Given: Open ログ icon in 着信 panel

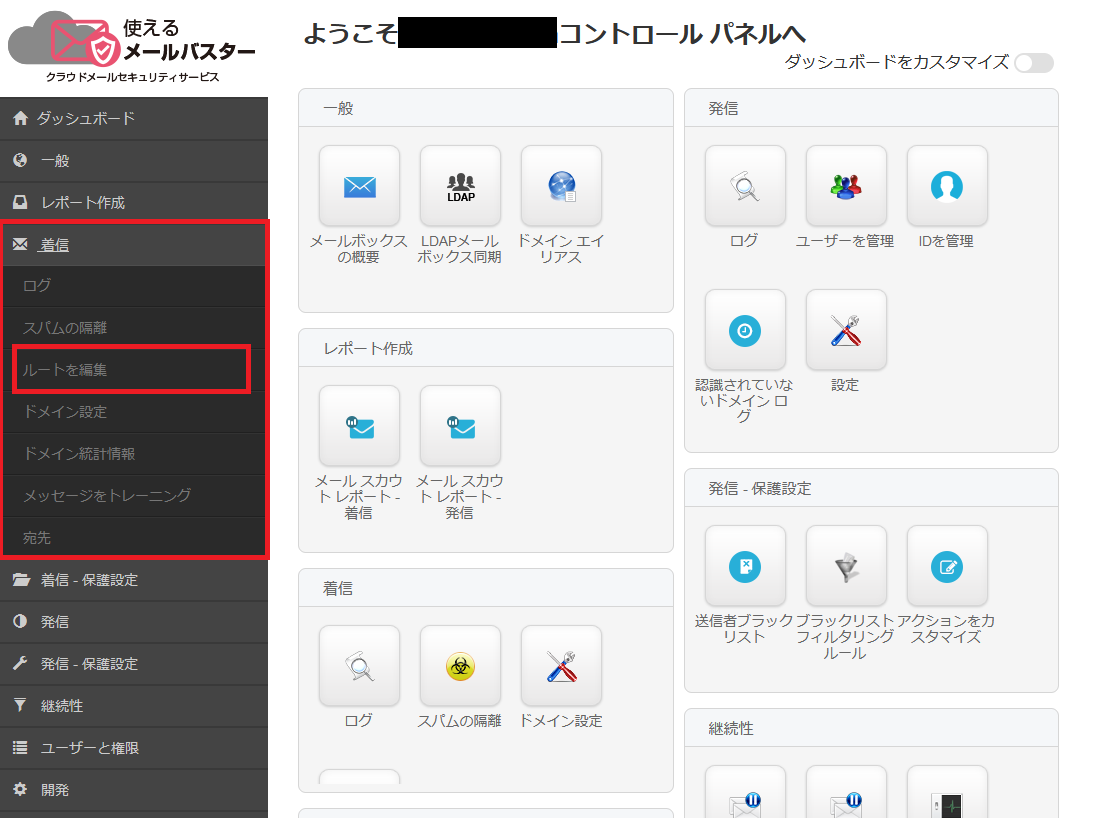Looking at the screenshot, I should point(359,666).
